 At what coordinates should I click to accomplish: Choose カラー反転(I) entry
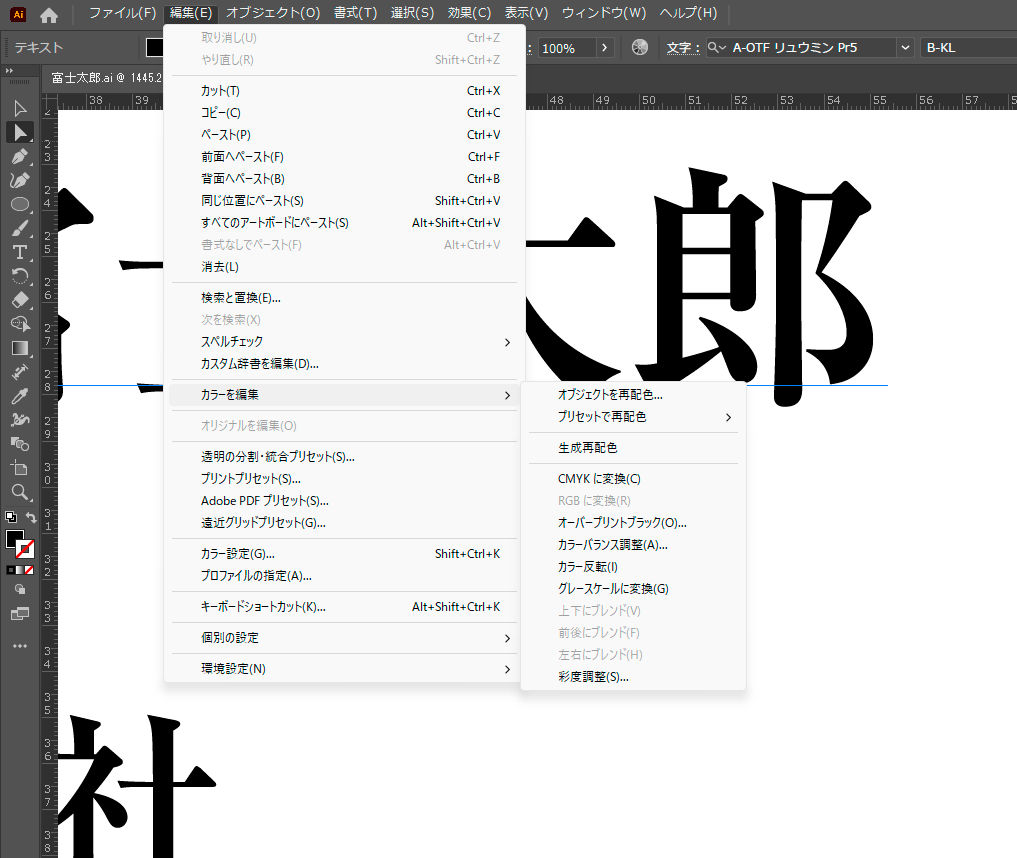tap(634, 567)
